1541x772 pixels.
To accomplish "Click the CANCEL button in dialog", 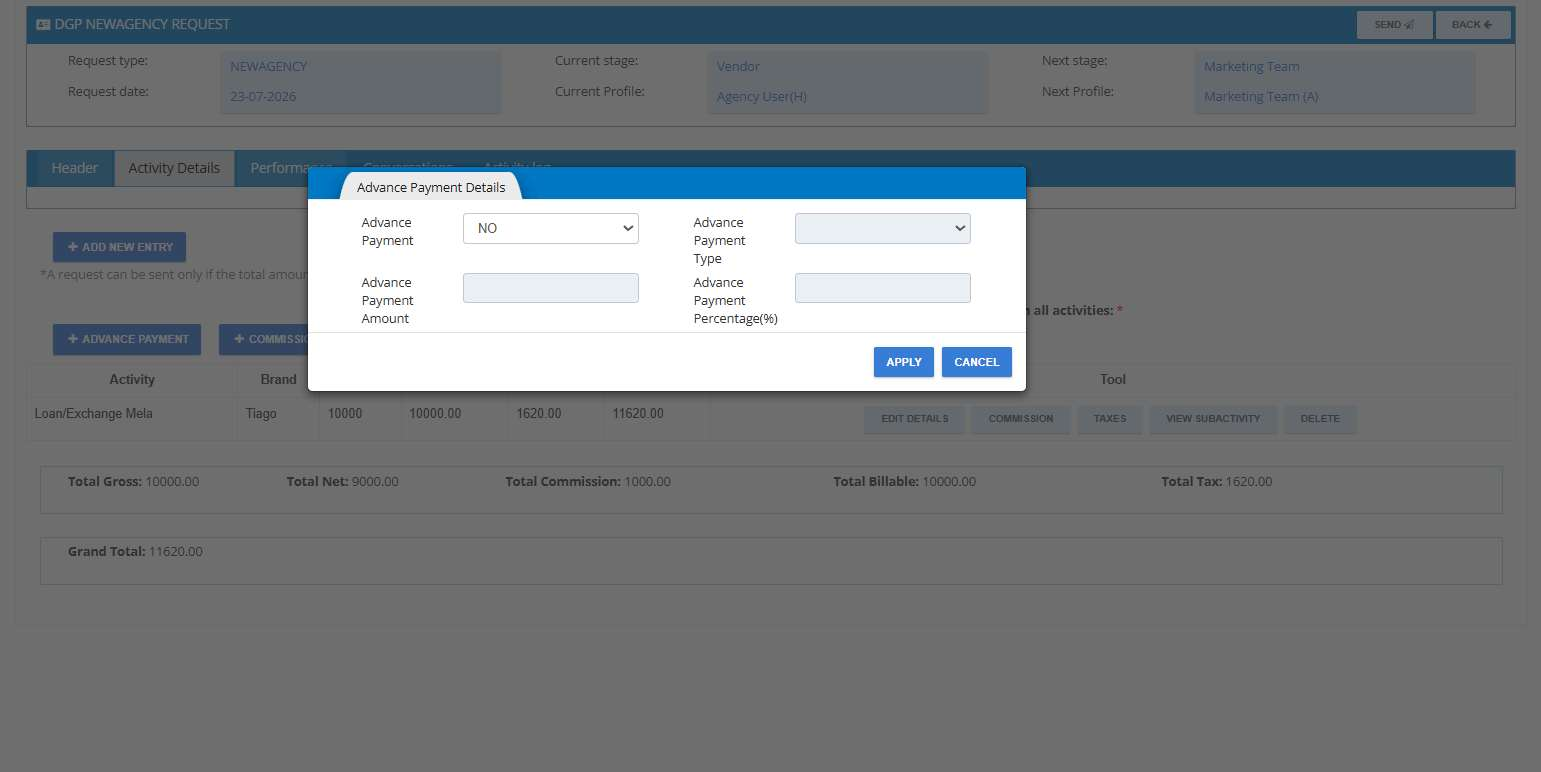I will click(977, 362).
